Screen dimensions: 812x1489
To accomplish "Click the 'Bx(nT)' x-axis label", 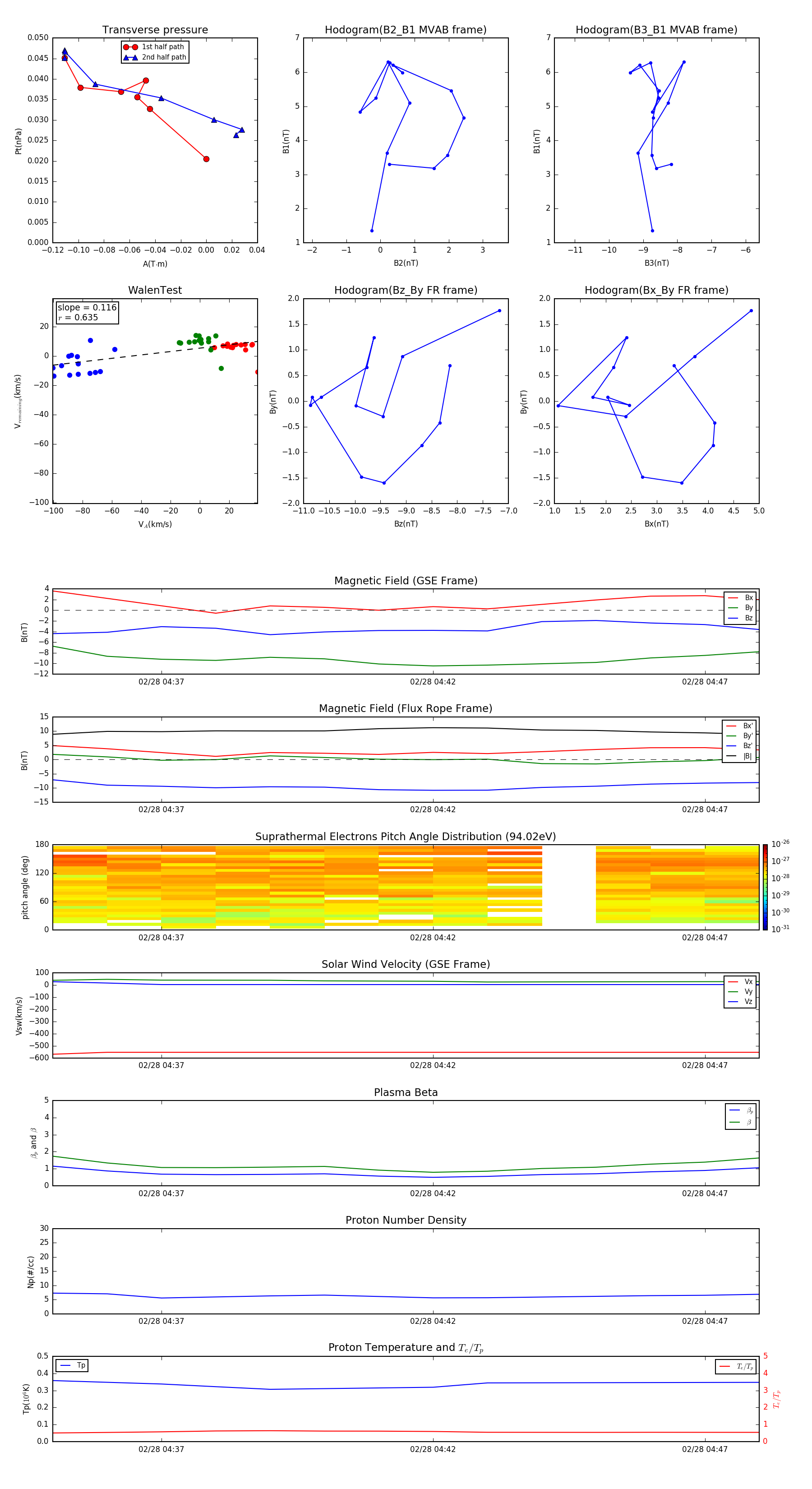I will pos(656,524).
